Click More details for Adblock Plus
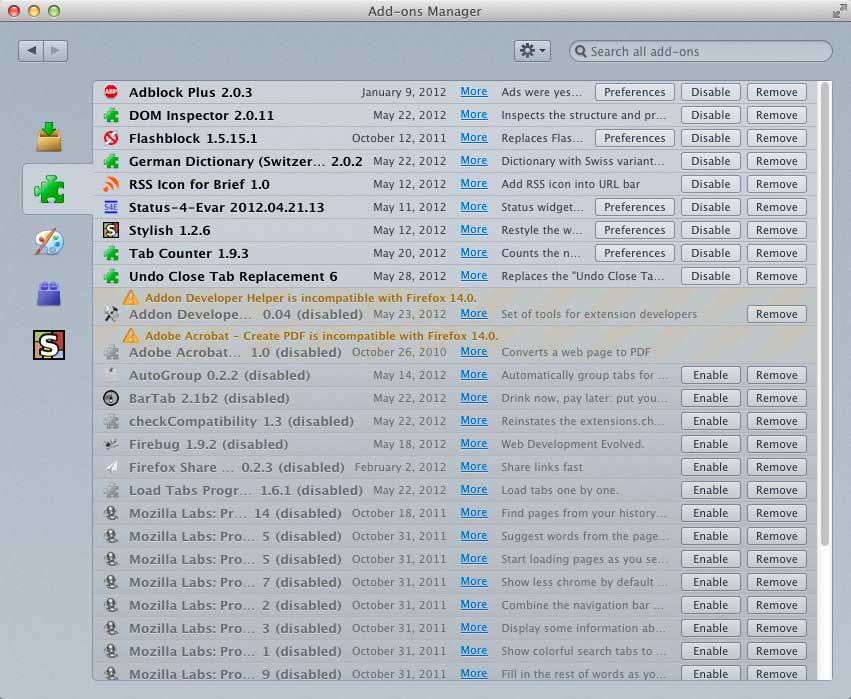This screenshot has width=851, height=699. click(x=473, y=91)
